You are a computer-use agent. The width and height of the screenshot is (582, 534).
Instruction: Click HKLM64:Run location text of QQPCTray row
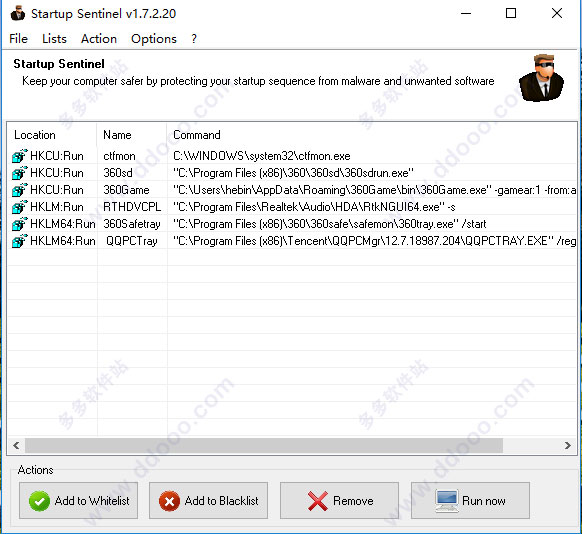pos(63,241)
